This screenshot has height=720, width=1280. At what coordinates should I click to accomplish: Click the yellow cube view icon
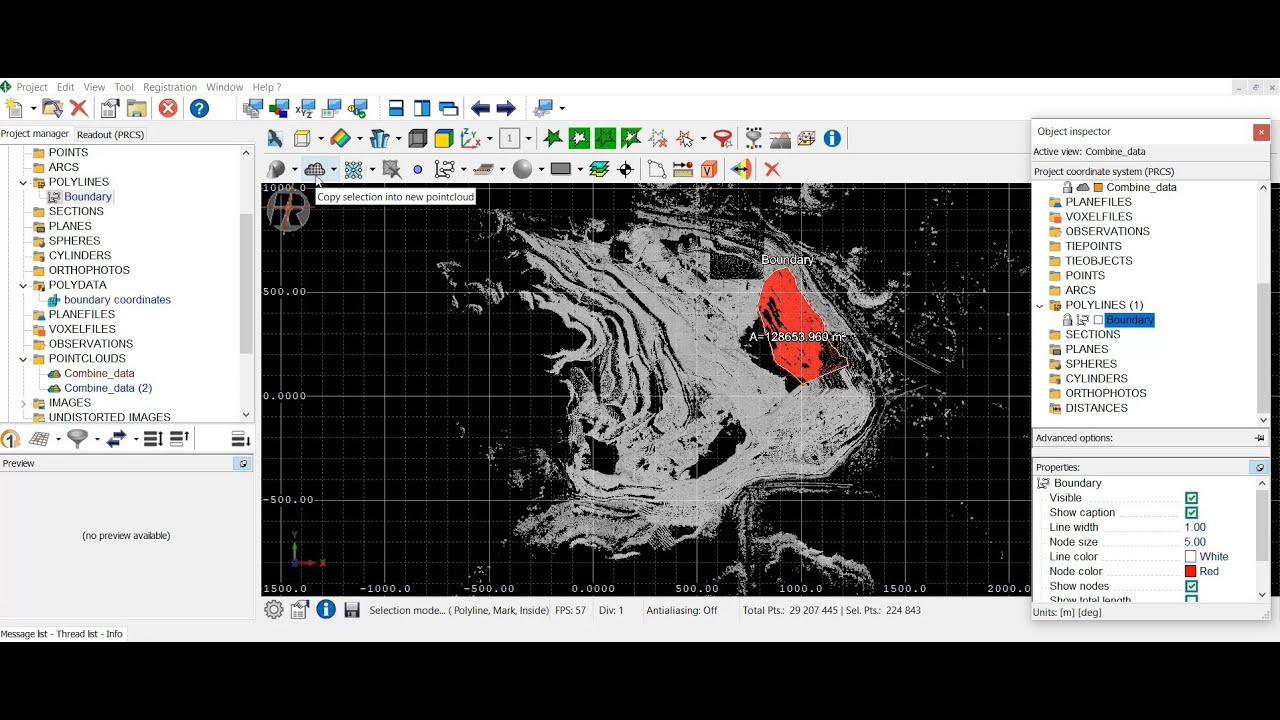pos(444,138)
